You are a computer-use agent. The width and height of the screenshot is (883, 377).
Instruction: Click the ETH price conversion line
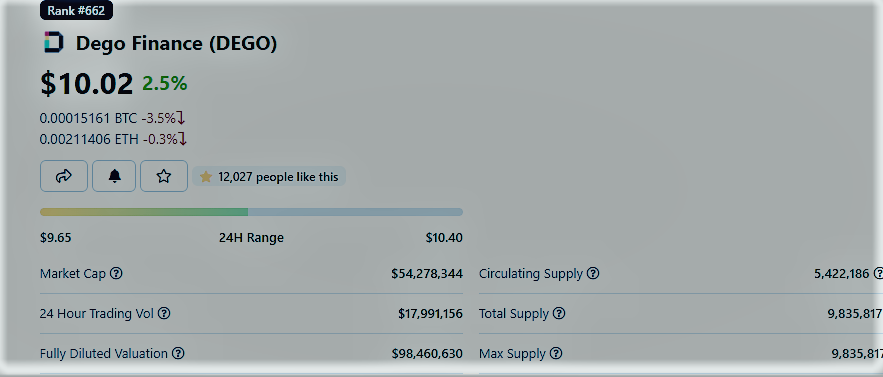coord(113,139)
